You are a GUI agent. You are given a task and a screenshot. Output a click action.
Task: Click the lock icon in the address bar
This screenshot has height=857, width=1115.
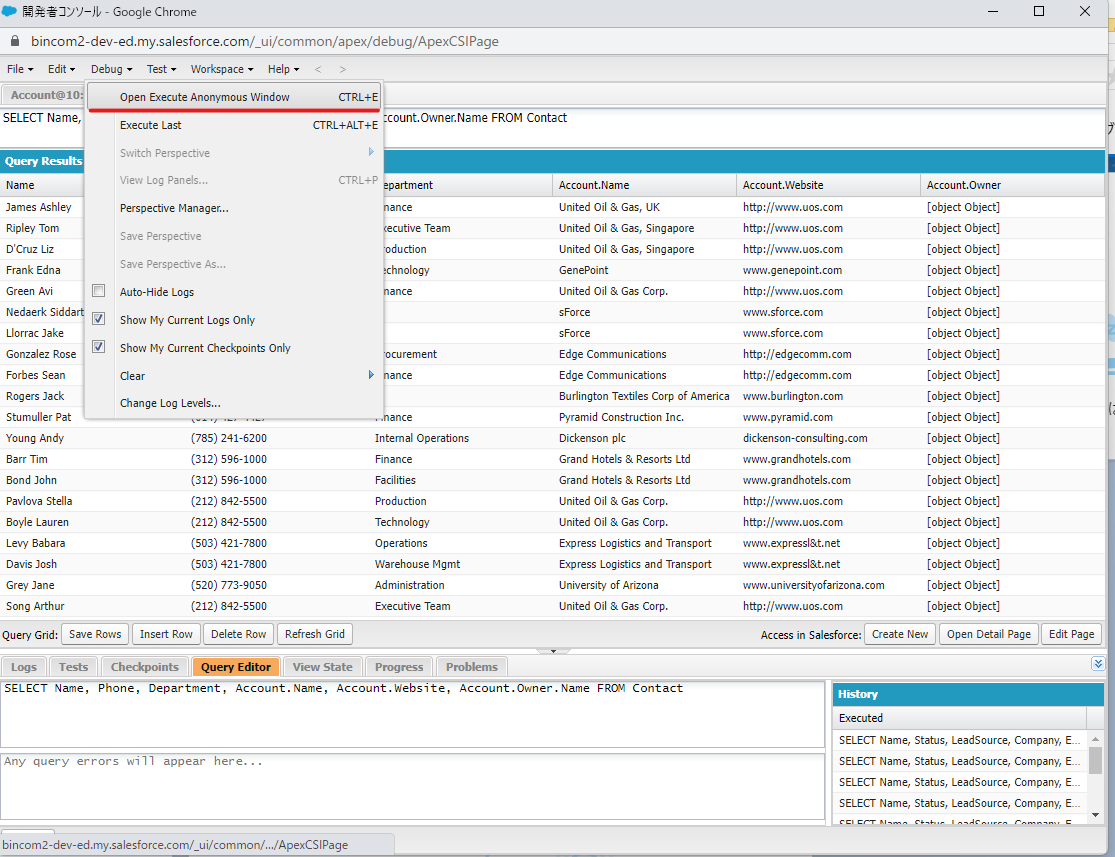(14, 42)
